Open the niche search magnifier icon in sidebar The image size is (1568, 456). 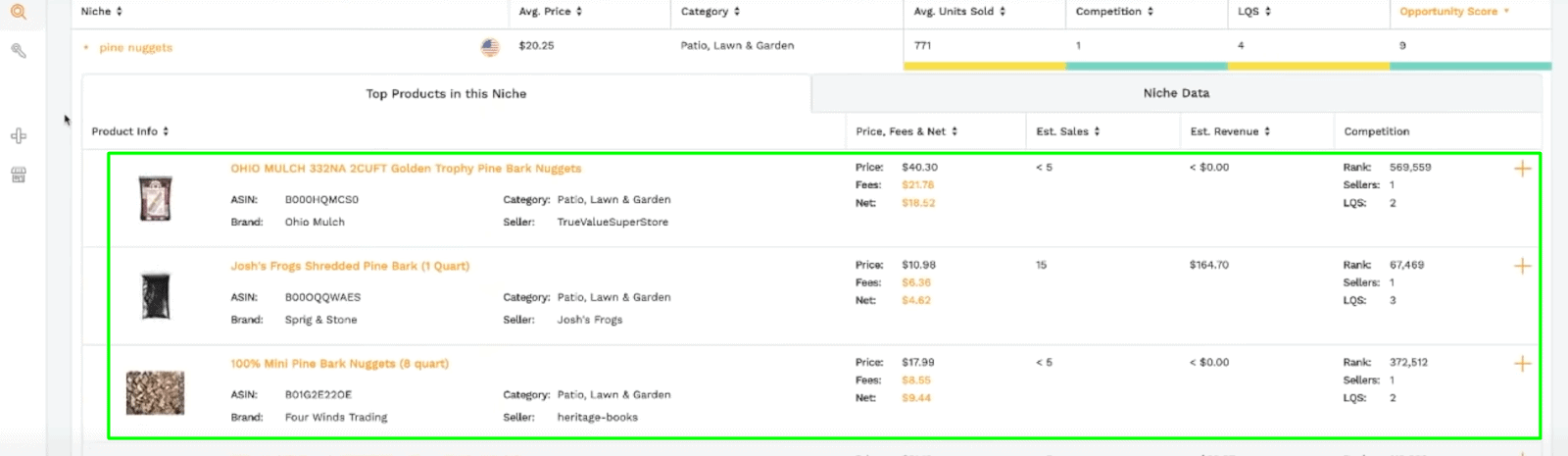click(18, 12)
